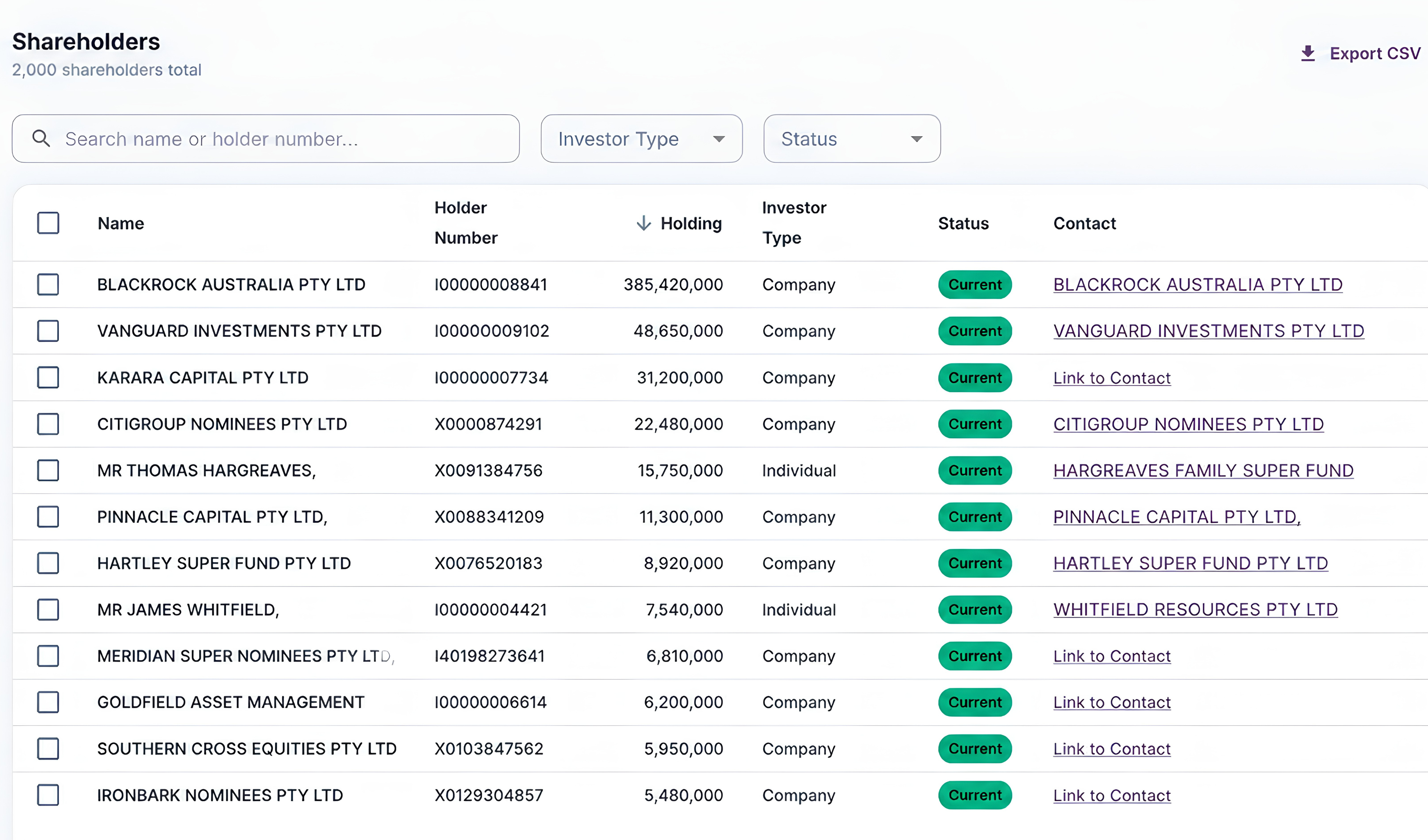Image resolution: width=1428 pixels, height=840 pixels.
Task: Export shareholders via Export CSV
Action: point(1361,53)
